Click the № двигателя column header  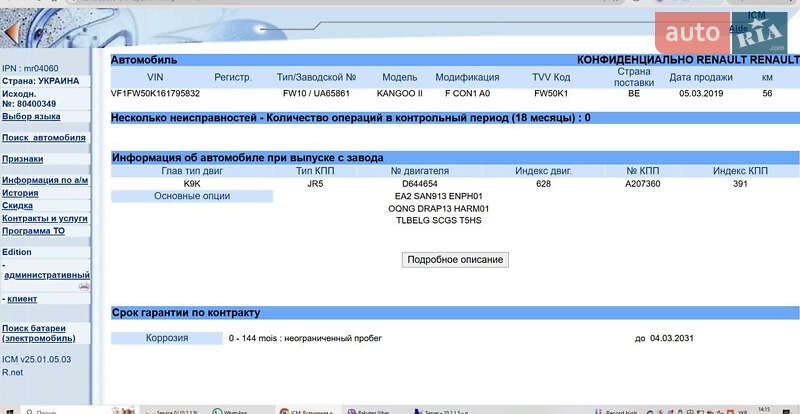click(419, 171)
